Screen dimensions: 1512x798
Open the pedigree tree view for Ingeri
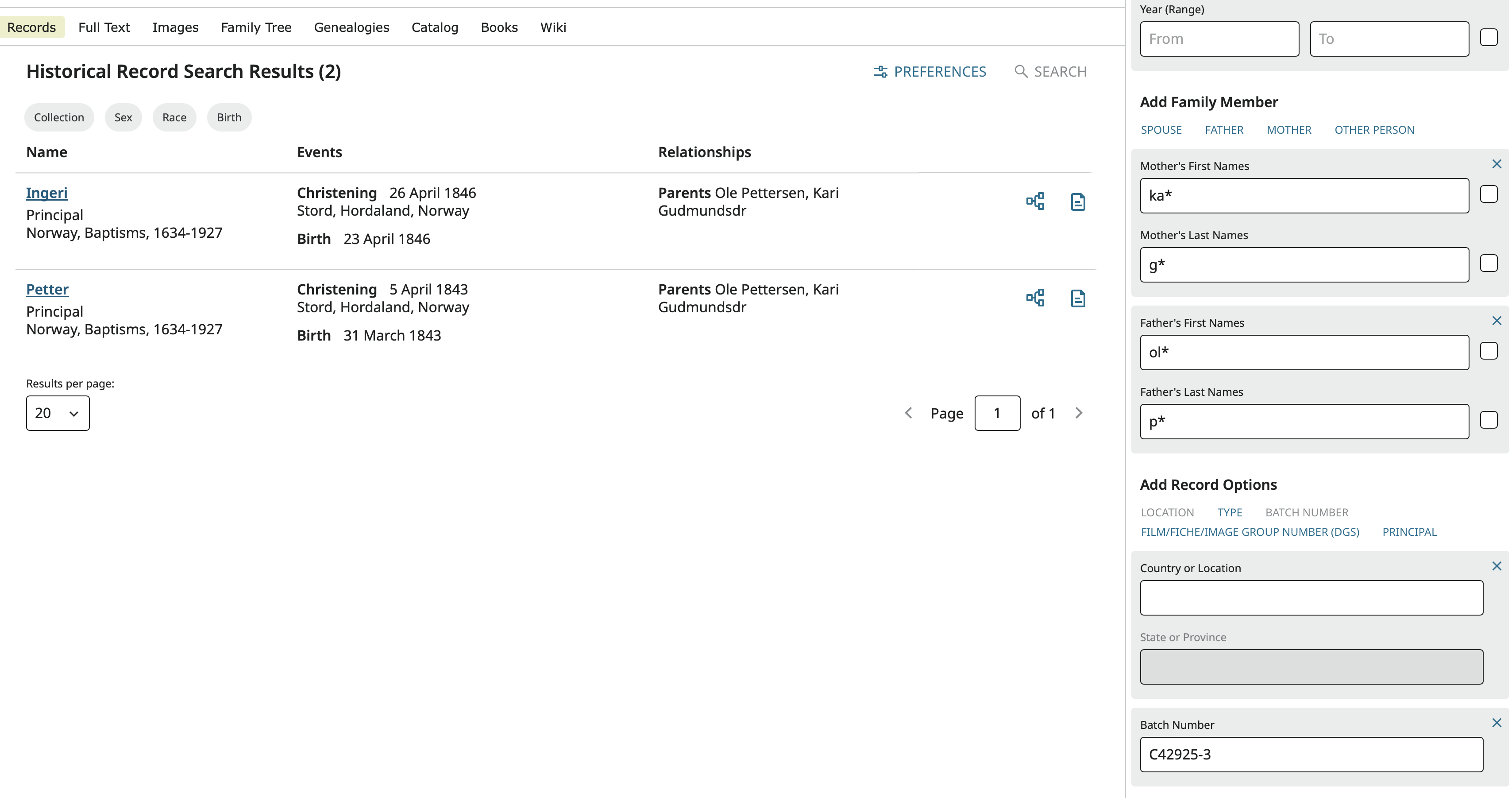pos(1035,201)
